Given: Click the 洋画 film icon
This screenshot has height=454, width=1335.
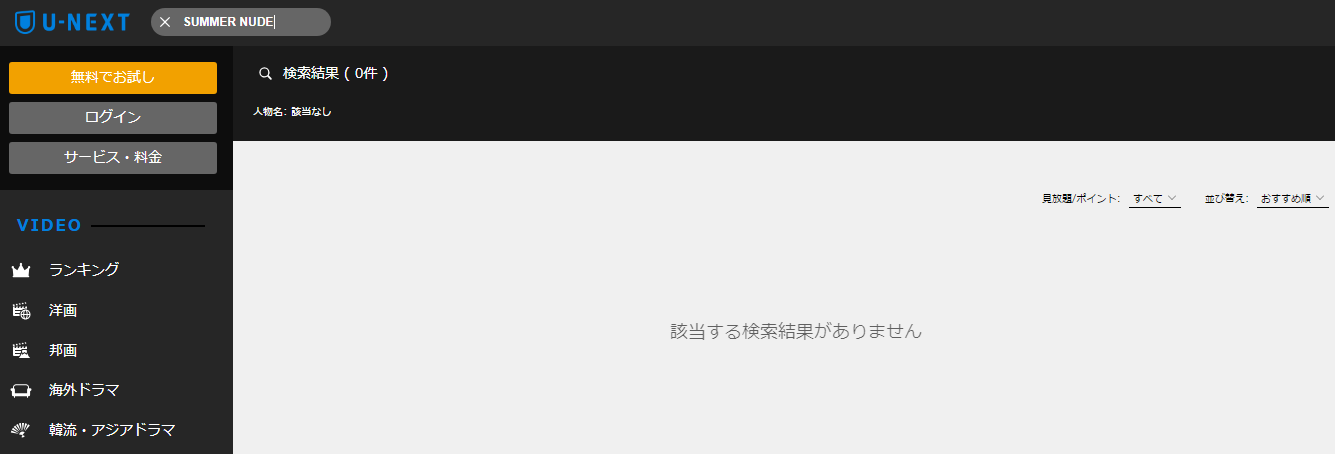Looking at the screenshot, I should (21, 311).
